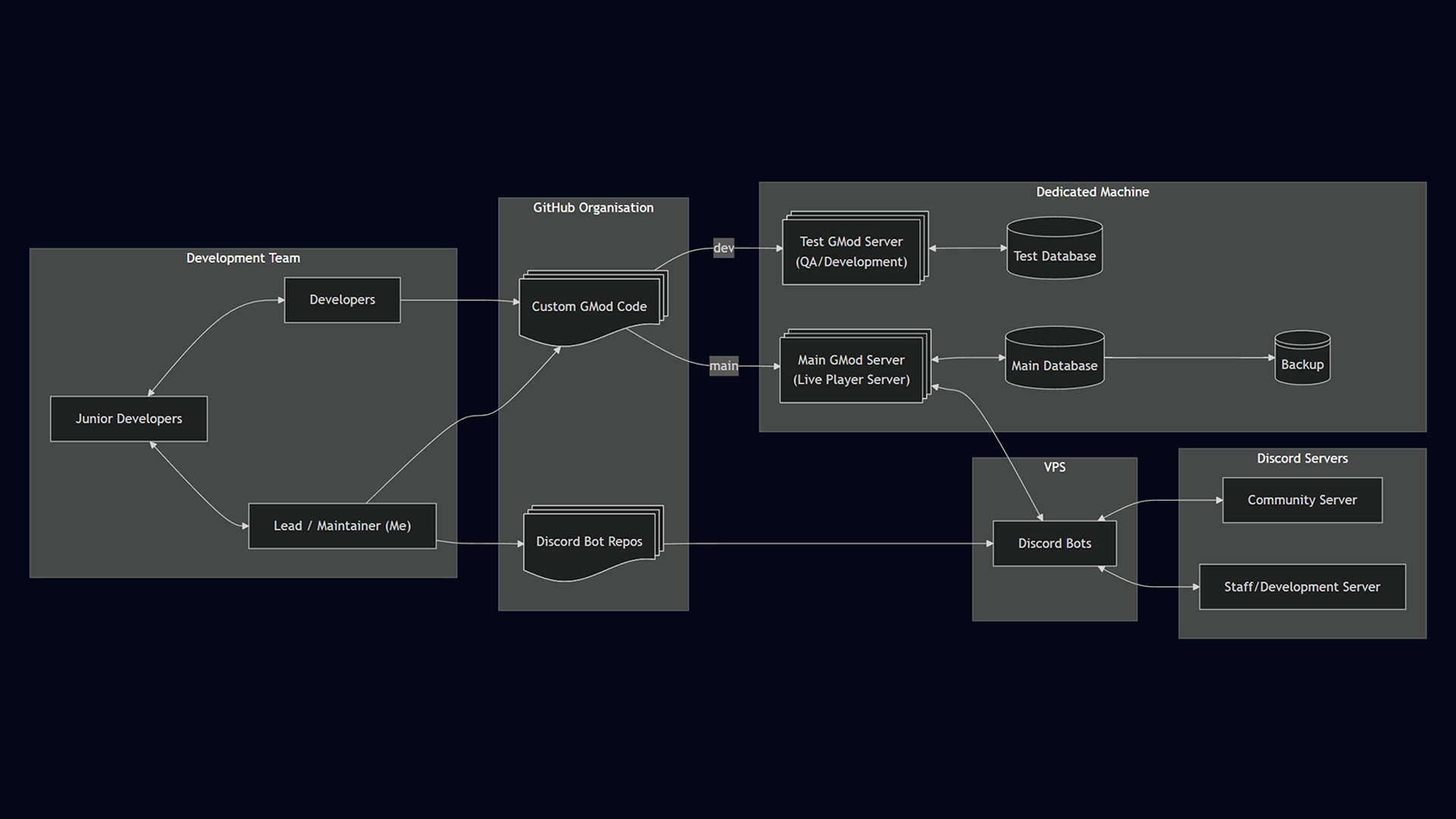The width and height of the screenshot is (1456, 819).
Task: Click the Main Database cylinder icon
Action: pyautogui.click(x=1054, y=359)
